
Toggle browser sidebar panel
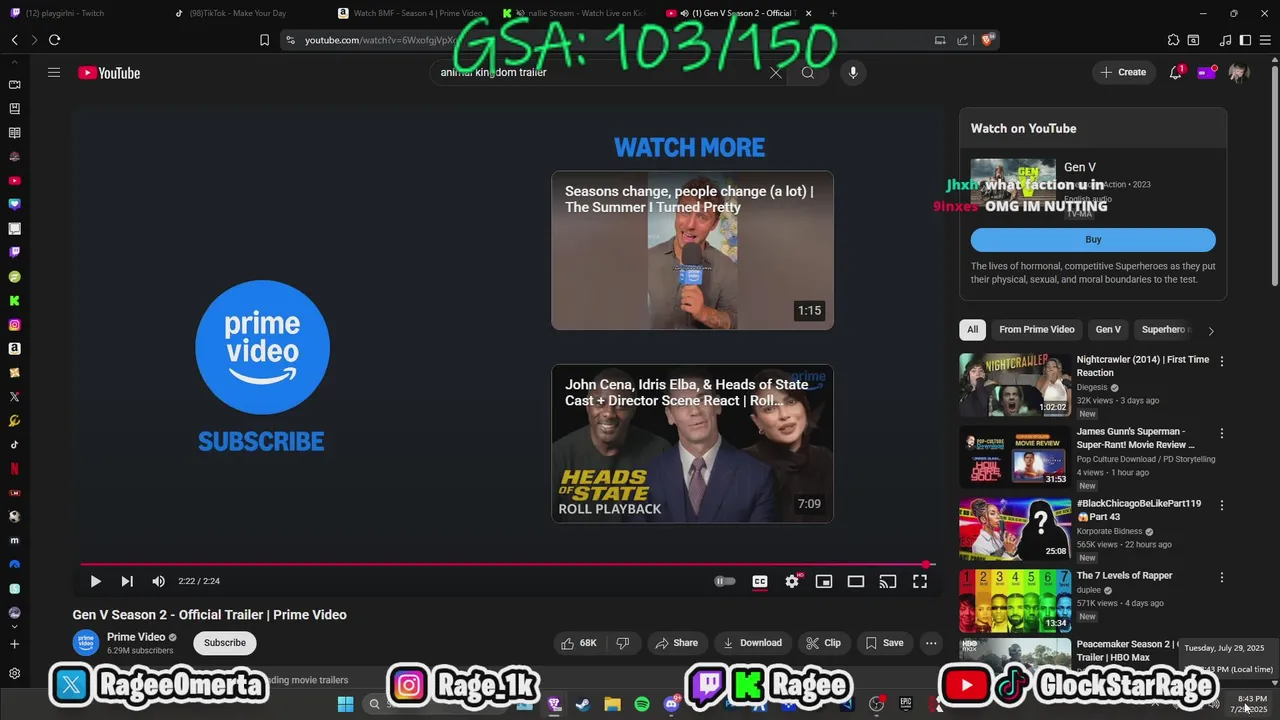(1245, 40)
